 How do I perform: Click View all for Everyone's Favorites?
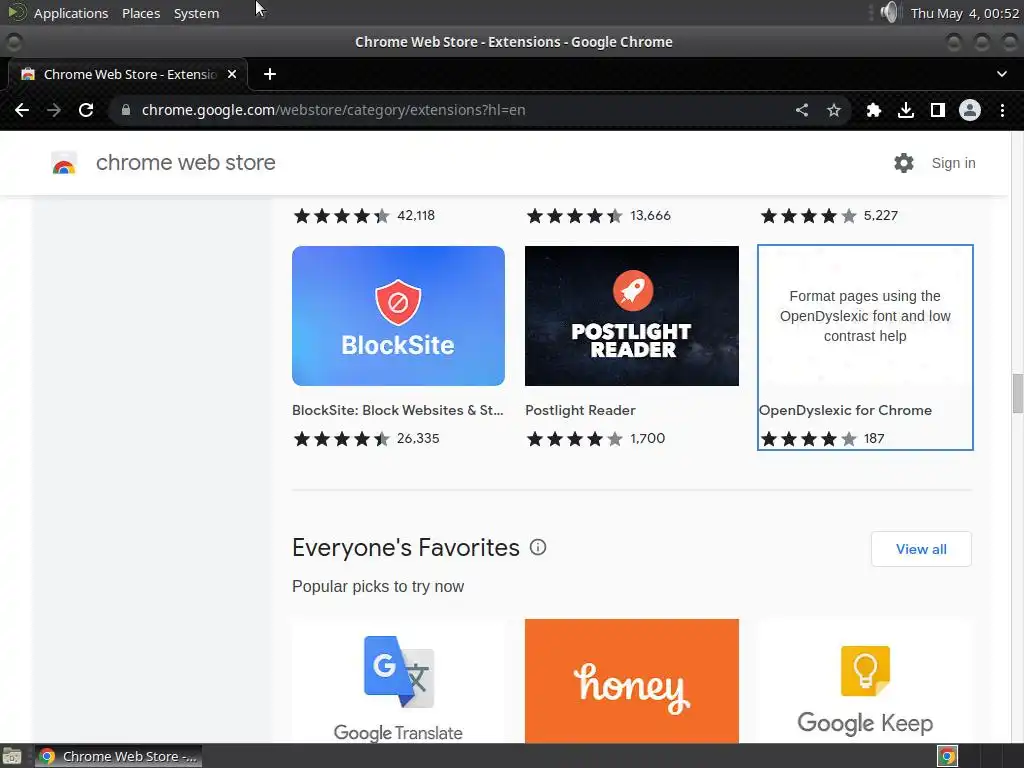pyautogui.click(x=921, y=549)
